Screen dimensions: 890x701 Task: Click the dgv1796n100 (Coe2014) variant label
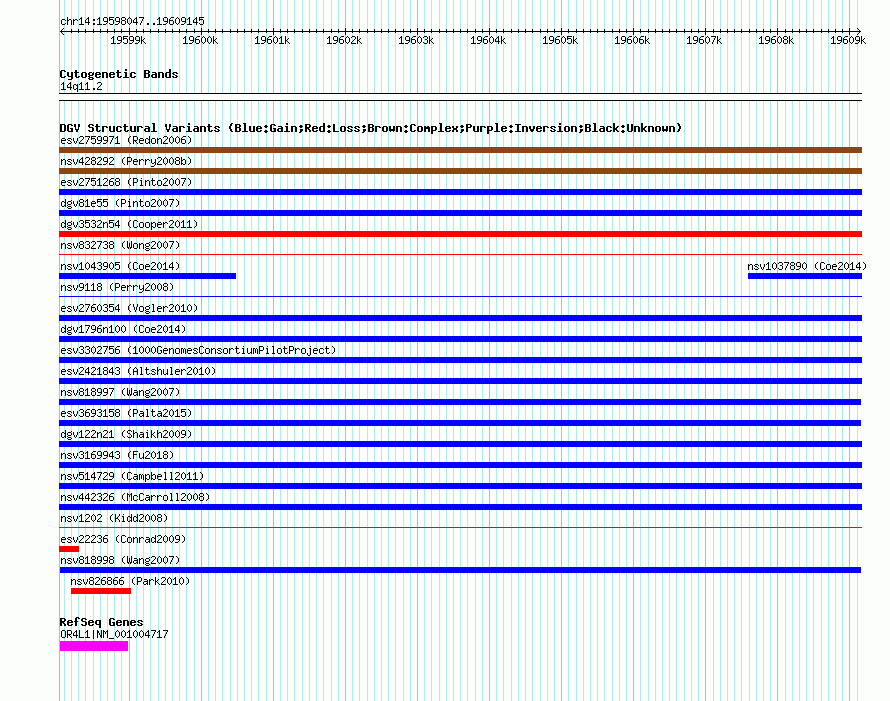coord(123,329)
